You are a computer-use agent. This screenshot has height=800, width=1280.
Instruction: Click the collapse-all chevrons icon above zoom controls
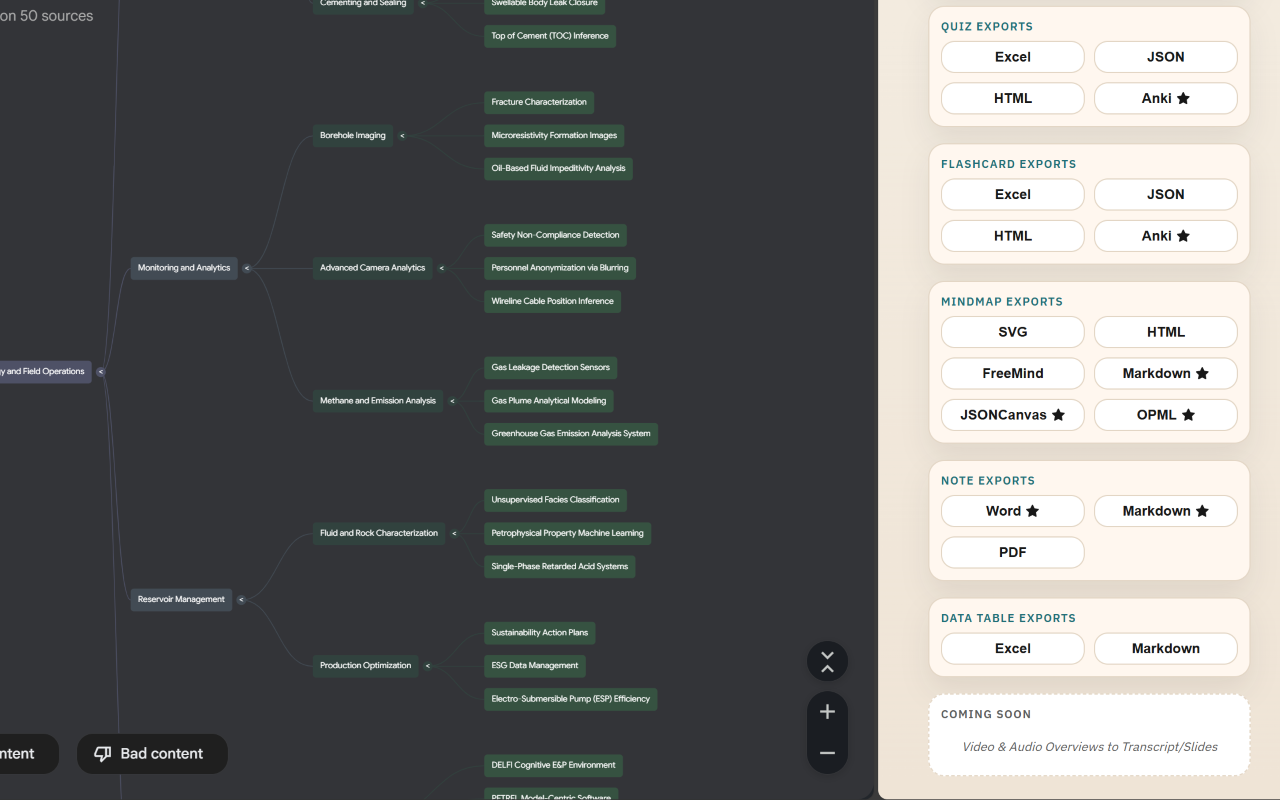[x=827, y=661]
